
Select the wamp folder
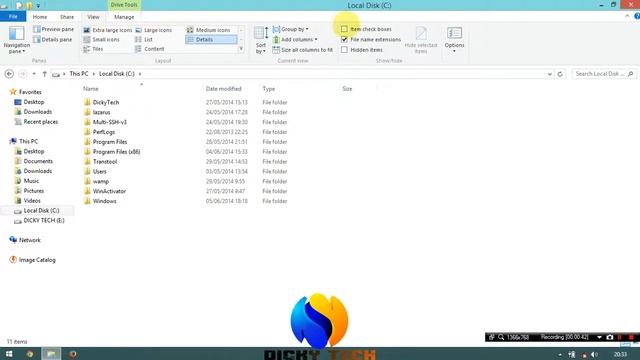tap(100, 181)
